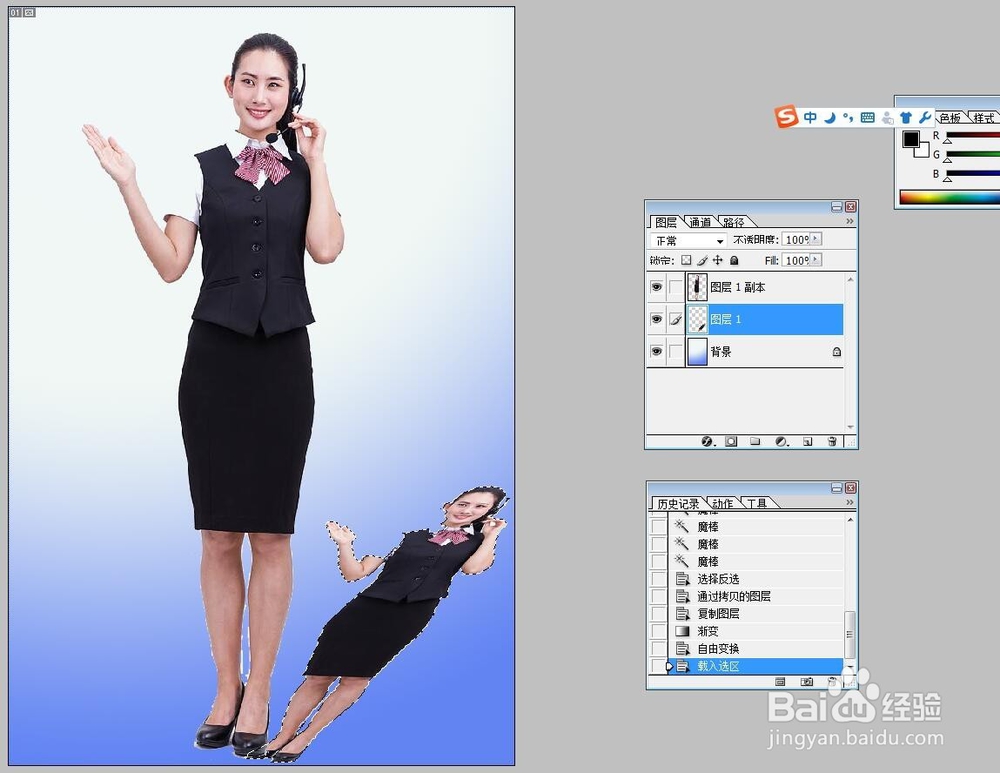Image resolution: width=1000 pixels, height=773 pixels.
Task: Set history brush source for 渐变 state
Action: (658, 631)
